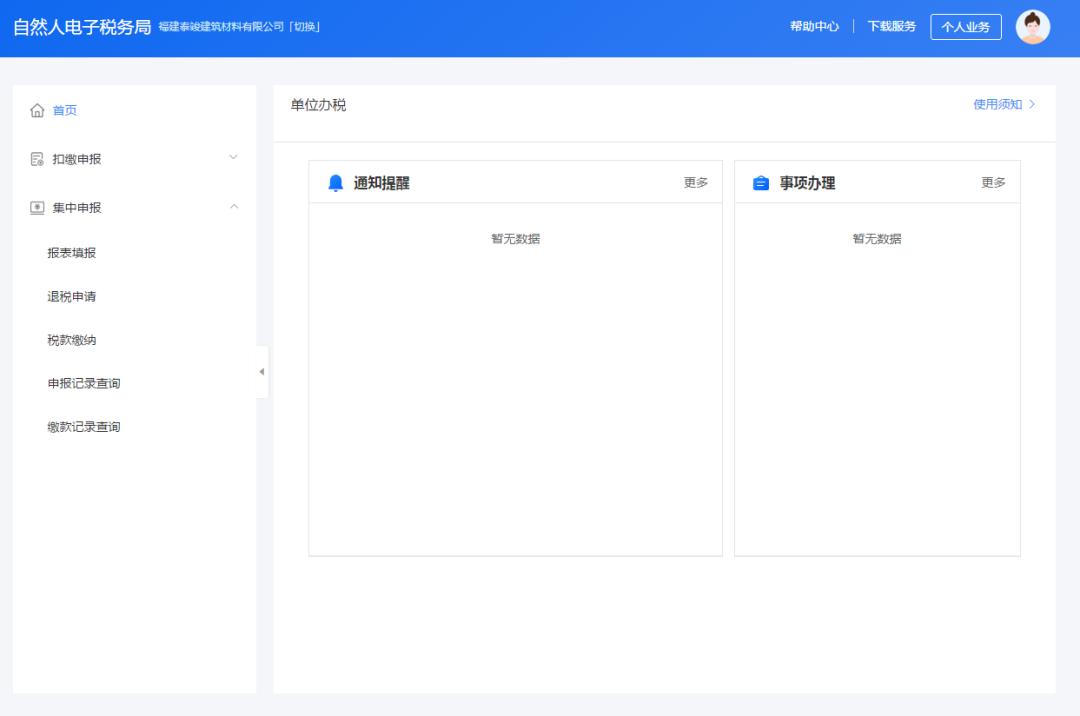The width and height of the screenshot is (1080, 716).
Task: Click the 使用须知 arrow icon
Action: 1034,104
